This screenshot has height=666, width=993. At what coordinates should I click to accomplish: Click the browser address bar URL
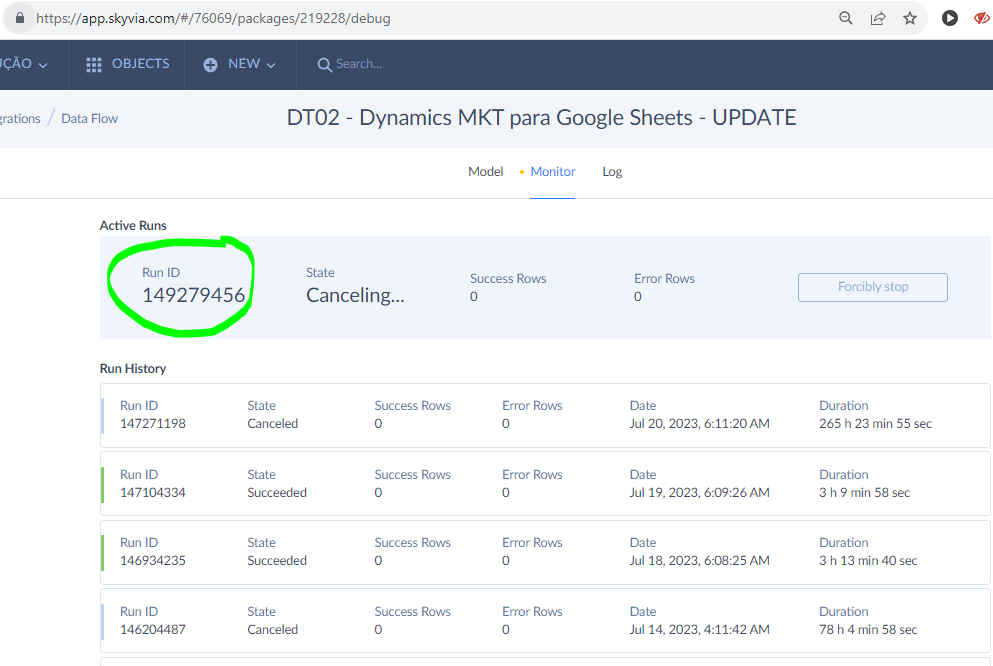(213, 18)
